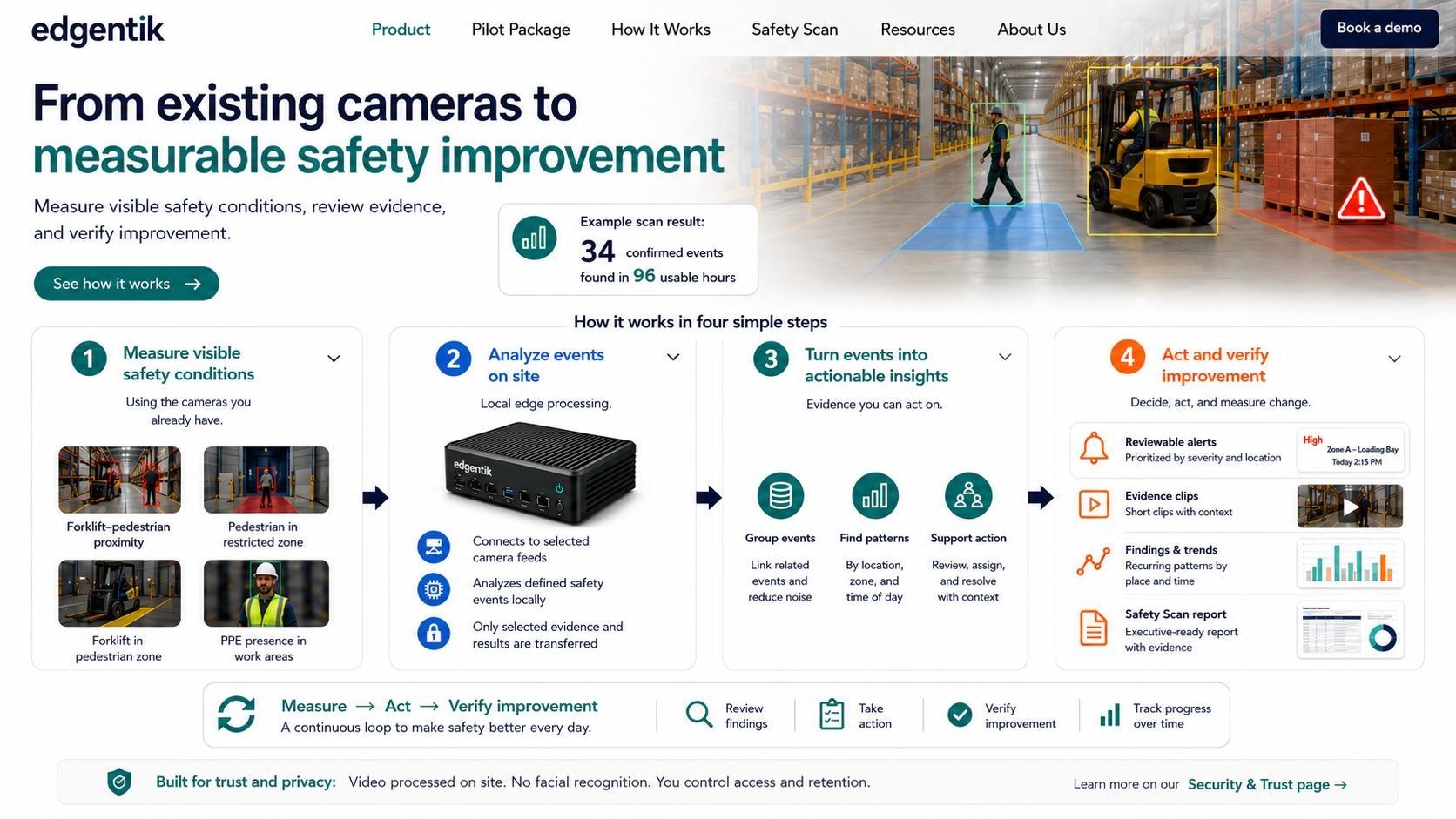The height and width of the screenshot is (819, 1456).
Task: Click the edgentik logo
Action: 98,30
